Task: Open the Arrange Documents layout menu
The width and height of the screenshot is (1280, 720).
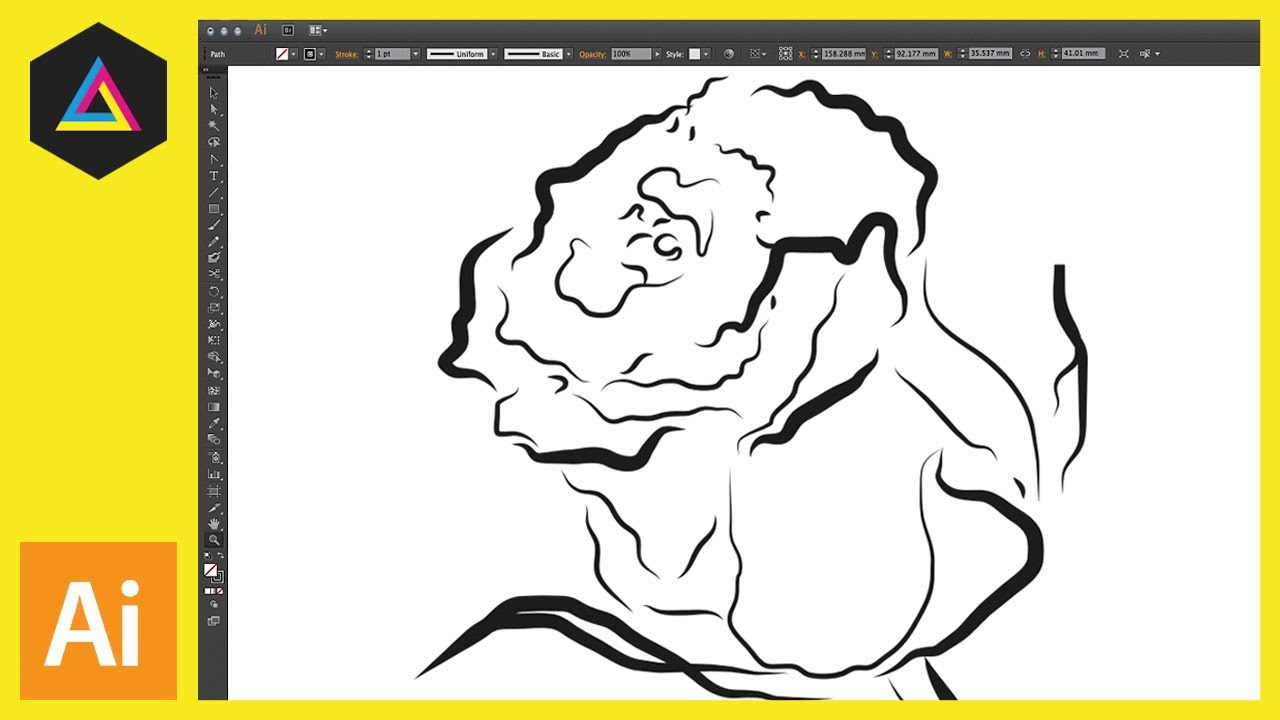Action: 318,31
